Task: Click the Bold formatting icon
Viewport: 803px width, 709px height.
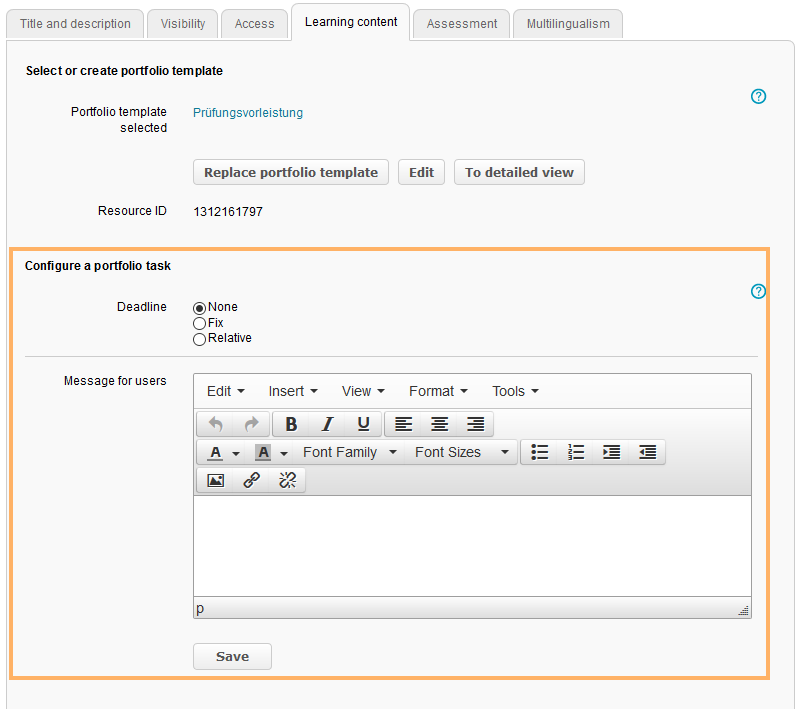Action: coord(291,424)
